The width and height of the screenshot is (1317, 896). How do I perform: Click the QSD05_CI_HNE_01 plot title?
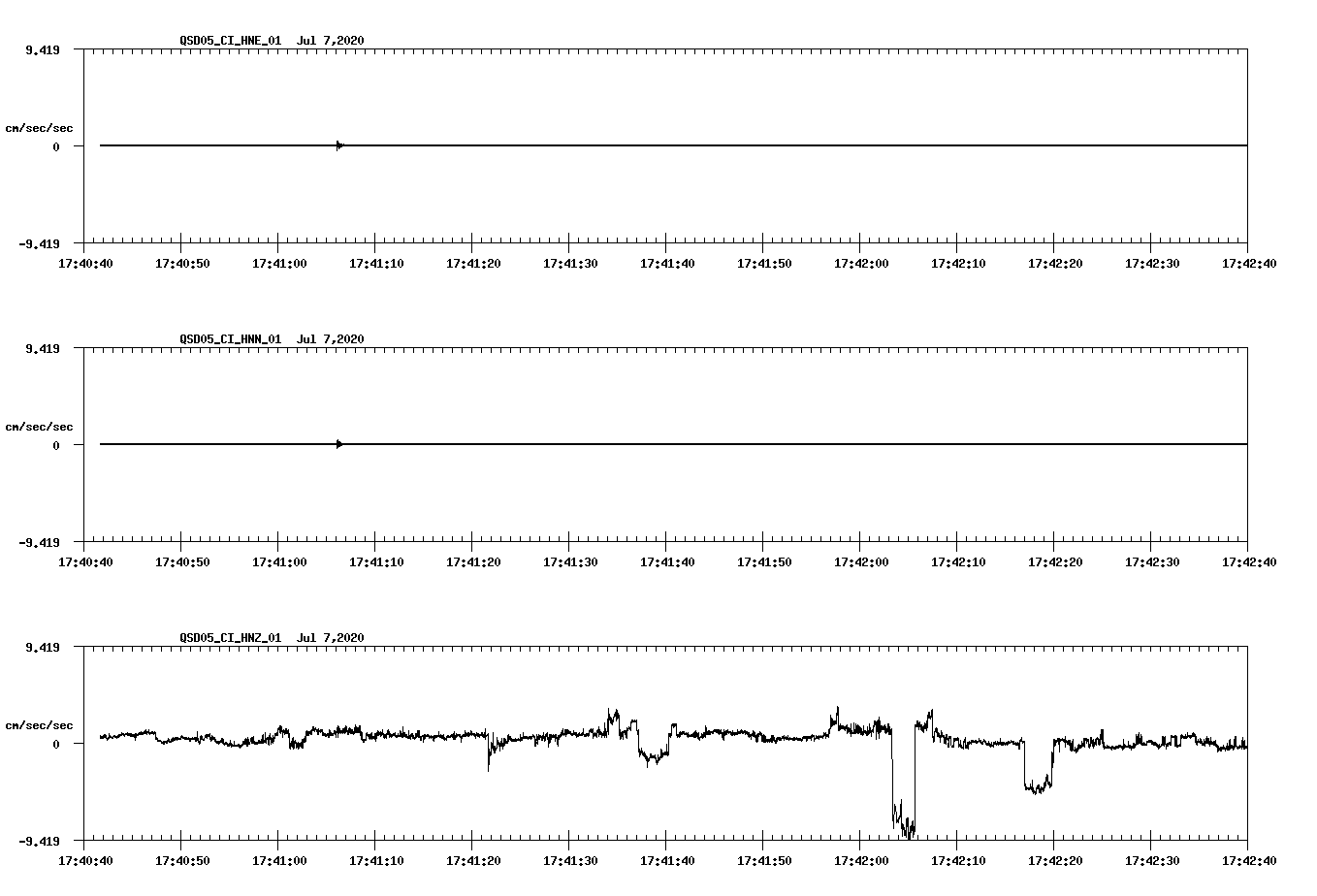[x=272, y=41]
